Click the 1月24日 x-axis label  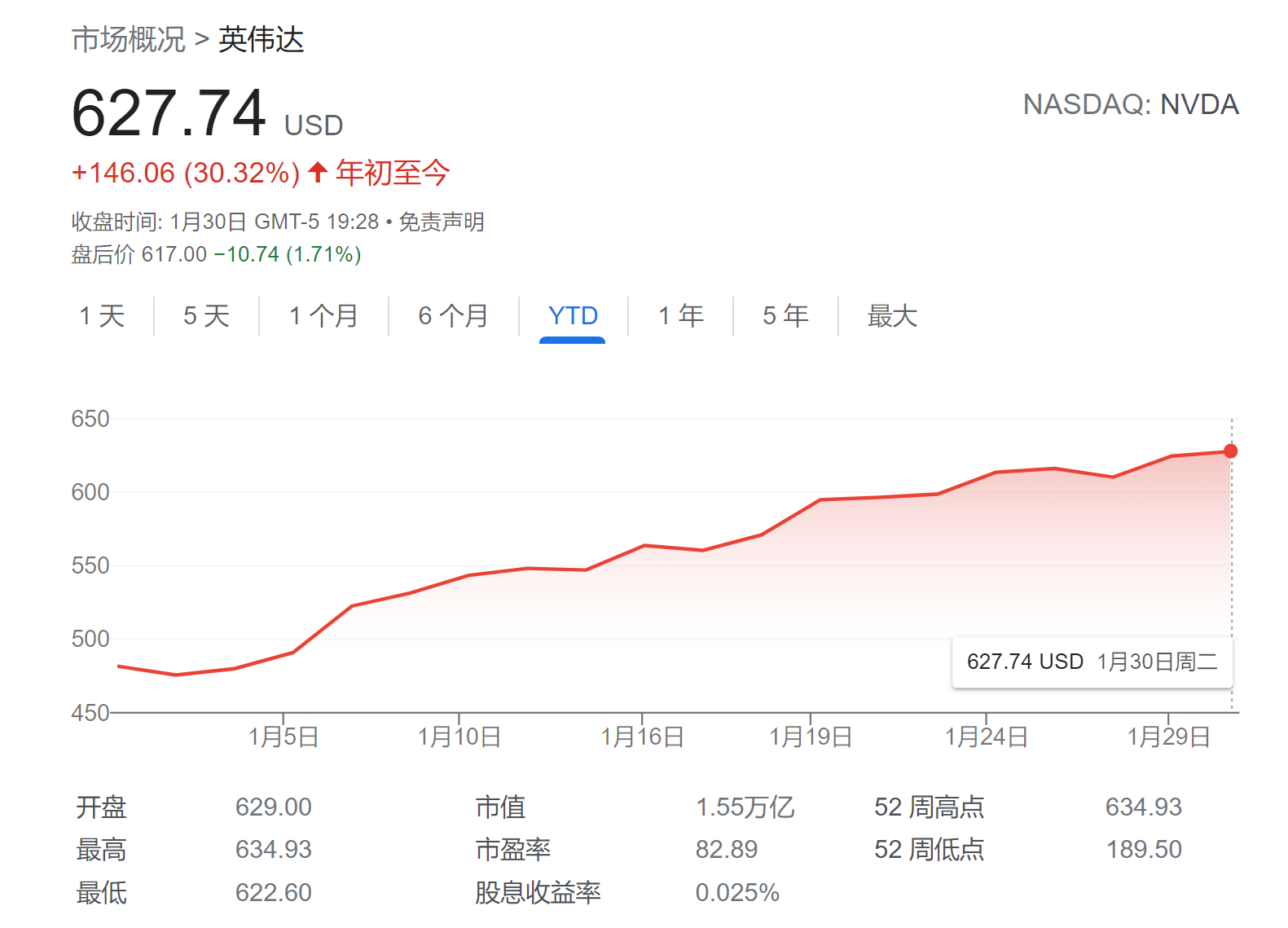point(986,737)
